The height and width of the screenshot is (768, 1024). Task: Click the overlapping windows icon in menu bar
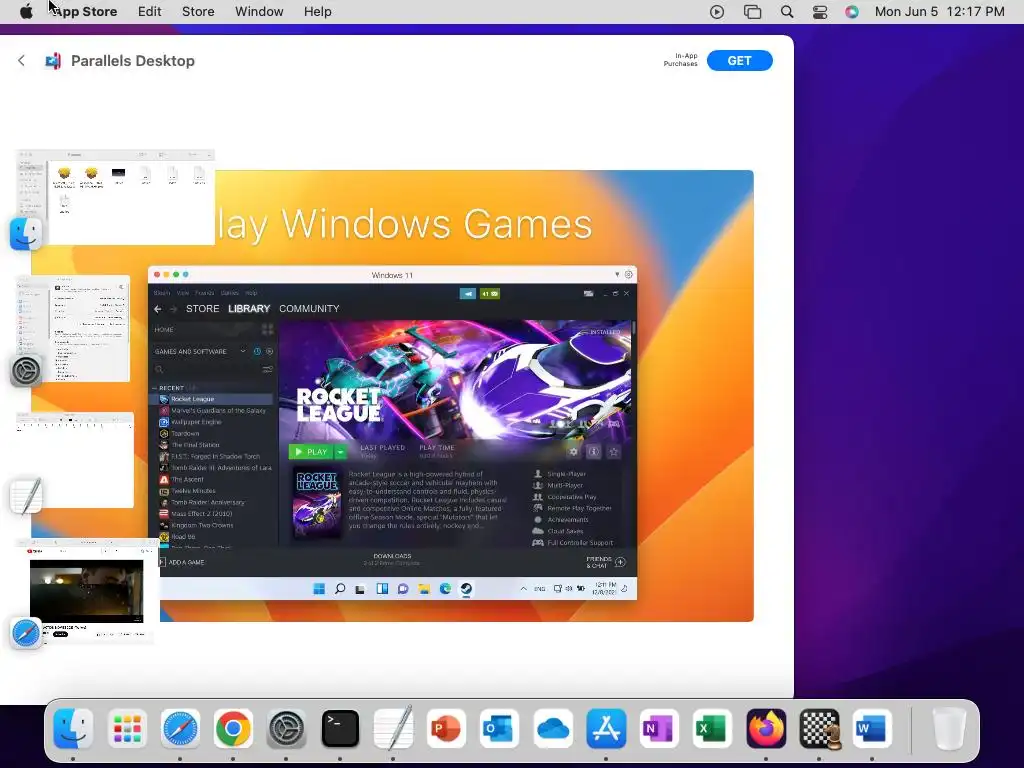tap(752, 12)
